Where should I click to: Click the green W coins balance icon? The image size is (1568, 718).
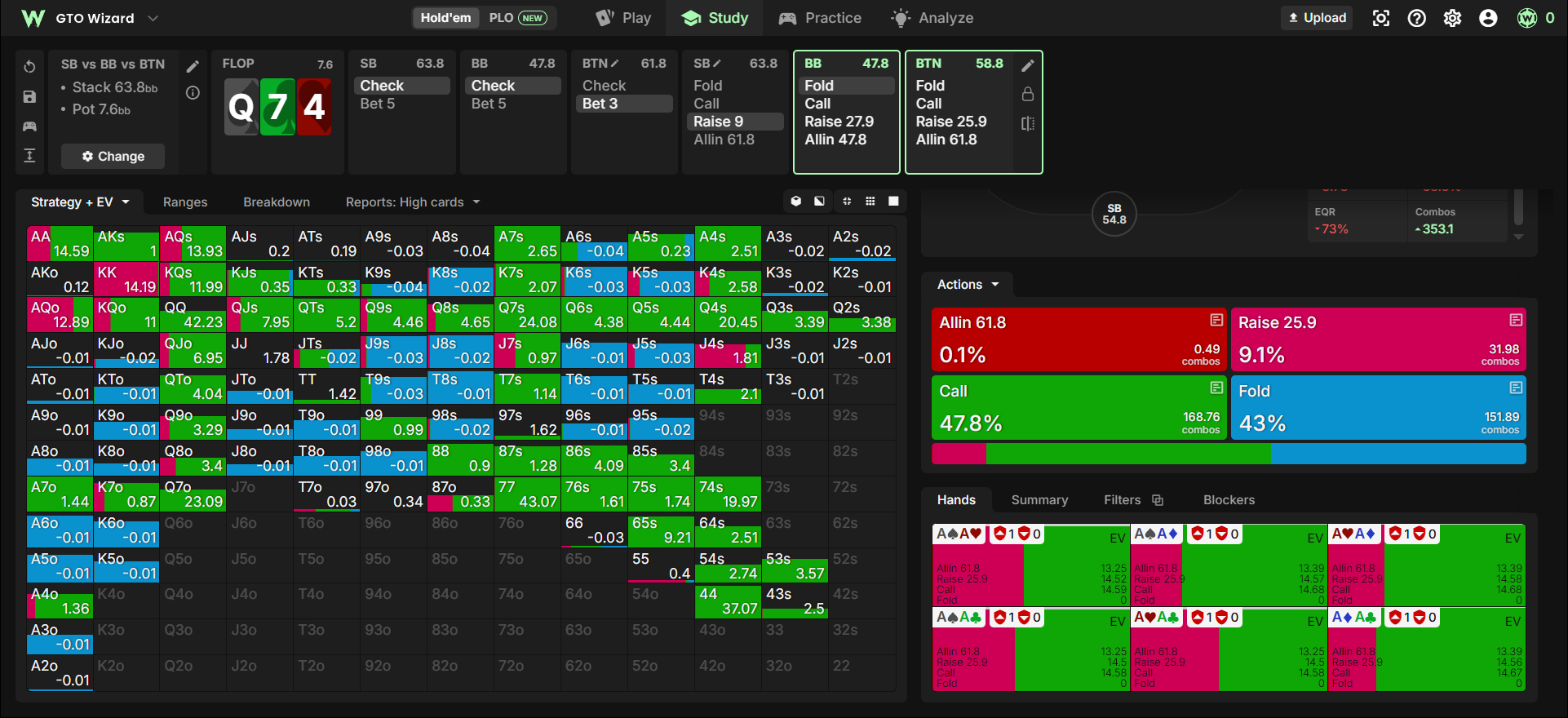coord(1527,18)
